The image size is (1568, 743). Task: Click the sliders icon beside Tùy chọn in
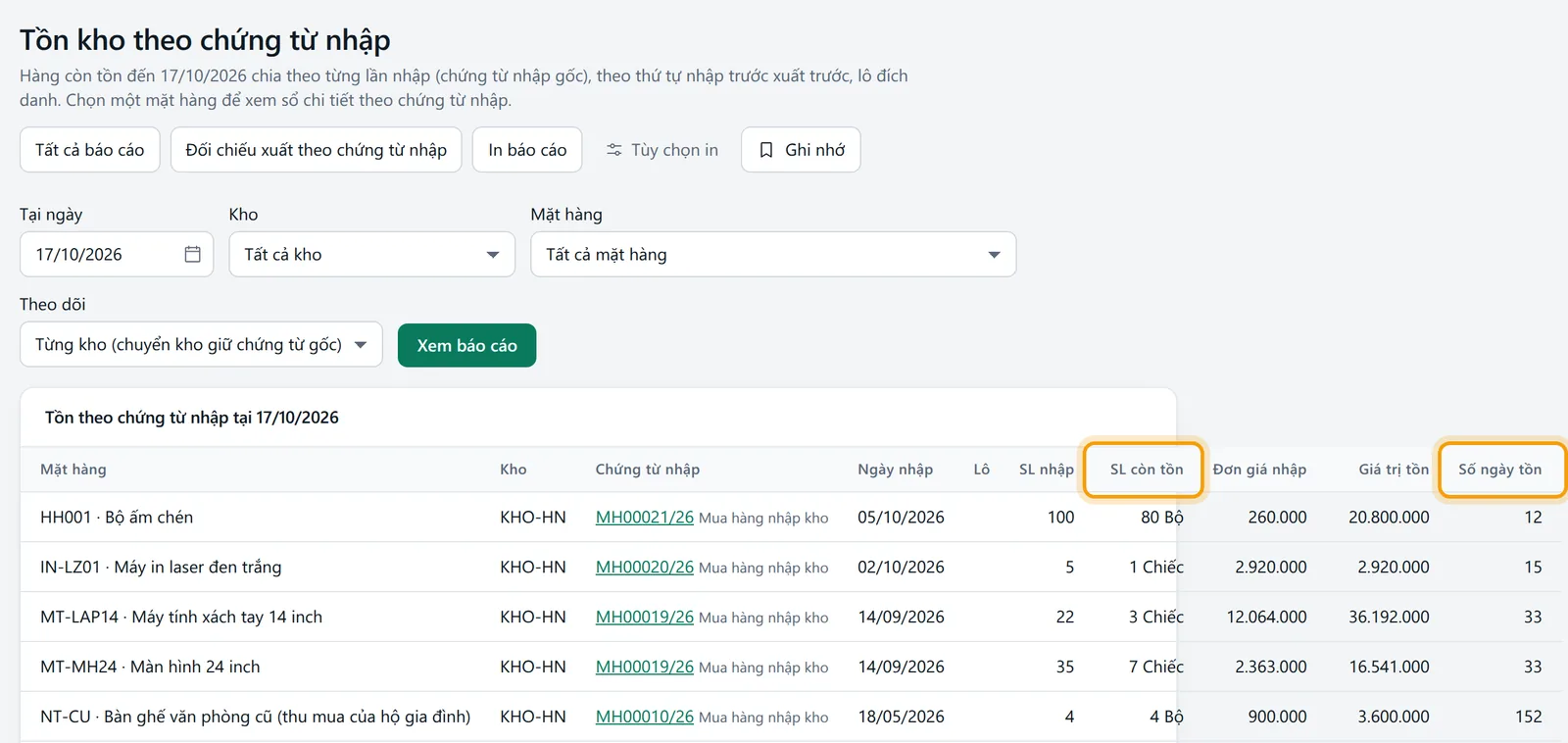(614, 150)
